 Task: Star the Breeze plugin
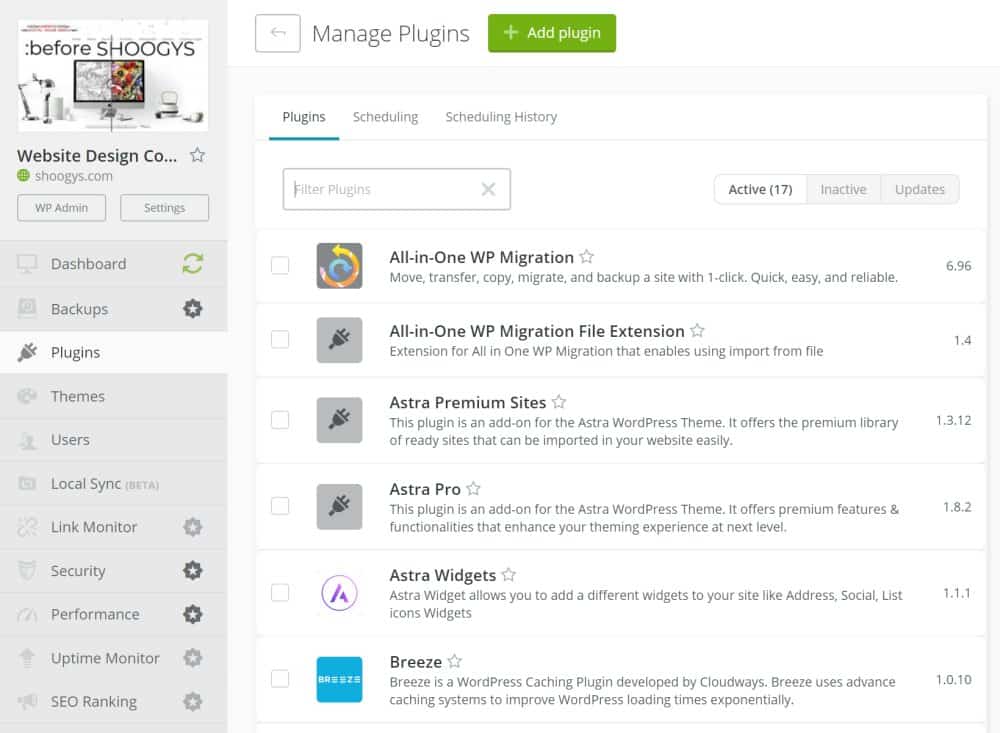(455, 661)
